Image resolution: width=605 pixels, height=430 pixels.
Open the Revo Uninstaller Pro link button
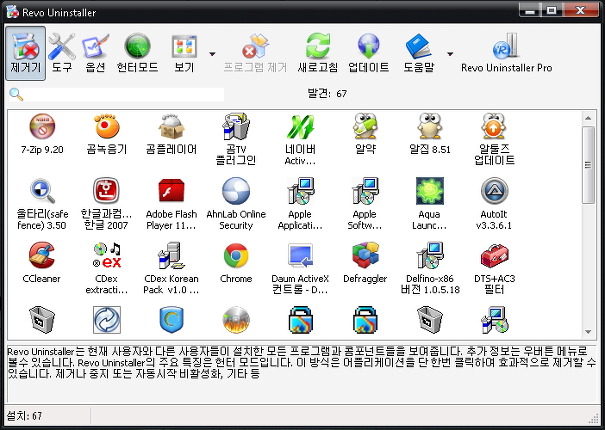(x=506, y=53)
